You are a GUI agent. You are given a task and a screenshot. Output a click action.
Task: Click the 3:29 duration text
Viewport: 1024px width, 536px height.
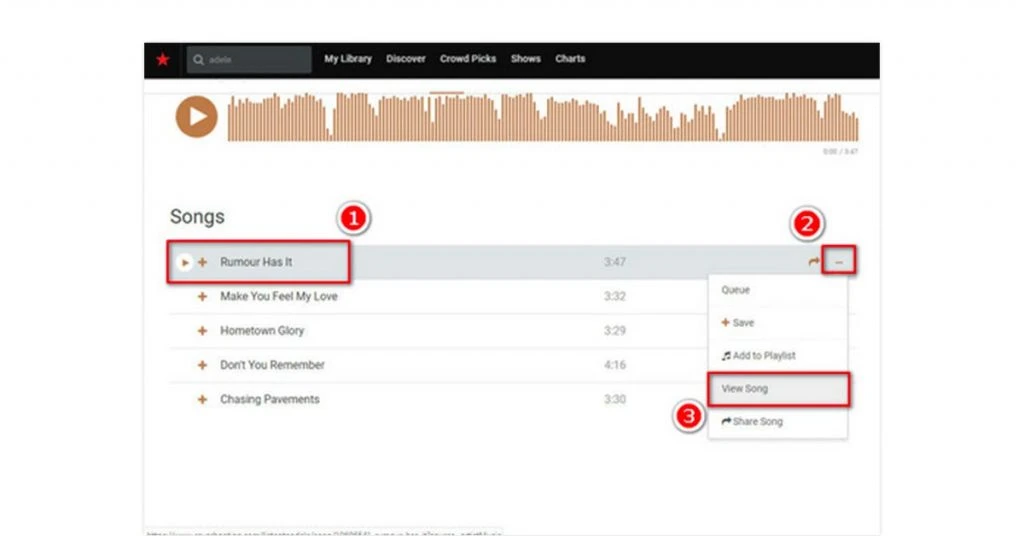[615, 331]
